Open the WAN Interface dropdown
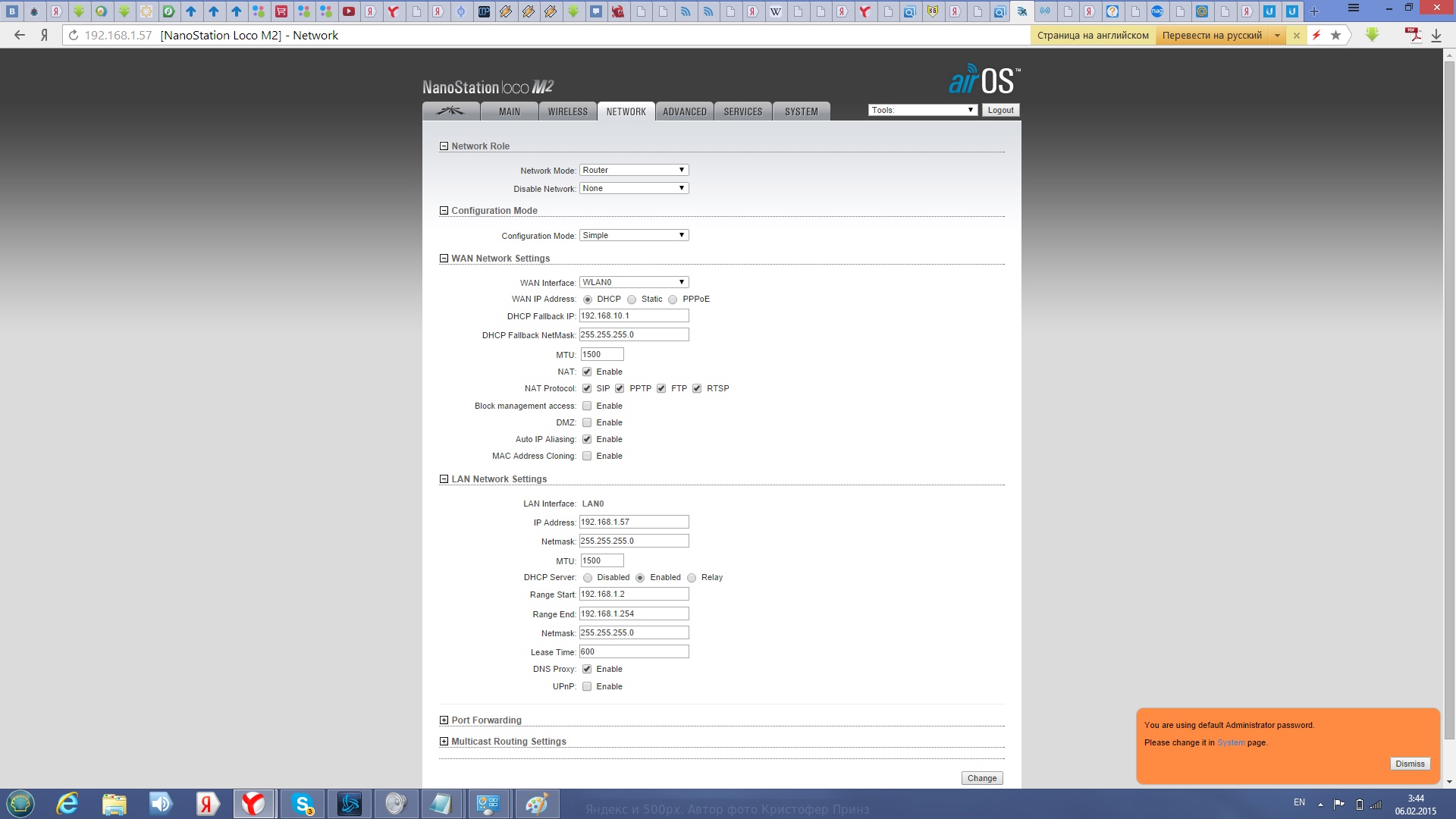 click(634, 282)
